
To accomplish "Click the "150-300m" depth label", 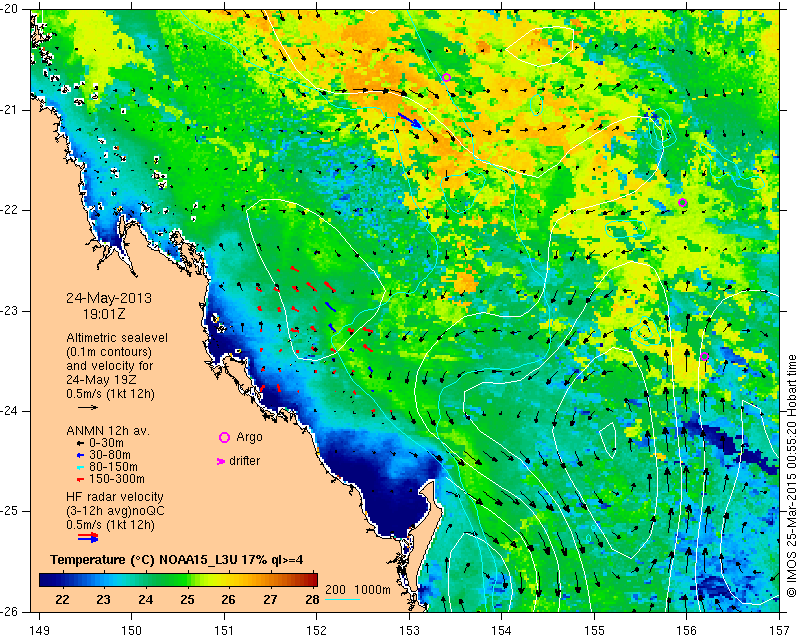I will point(117,479).
